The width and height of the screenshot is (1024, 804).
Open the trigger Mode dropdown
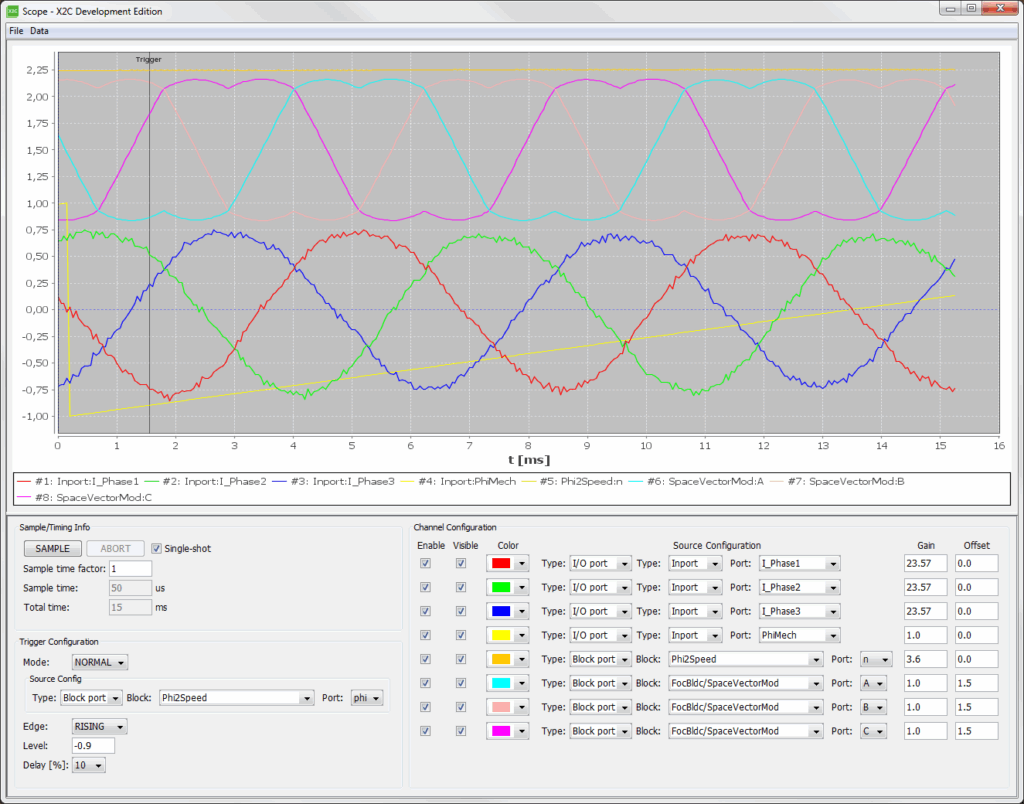[99, 662]
